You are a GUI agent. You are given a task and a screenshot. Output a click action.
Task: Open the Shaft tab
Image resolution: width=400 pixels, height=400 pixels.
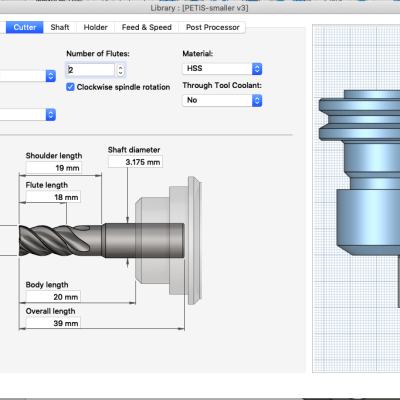pyautogui.click(x=60, y=27)
